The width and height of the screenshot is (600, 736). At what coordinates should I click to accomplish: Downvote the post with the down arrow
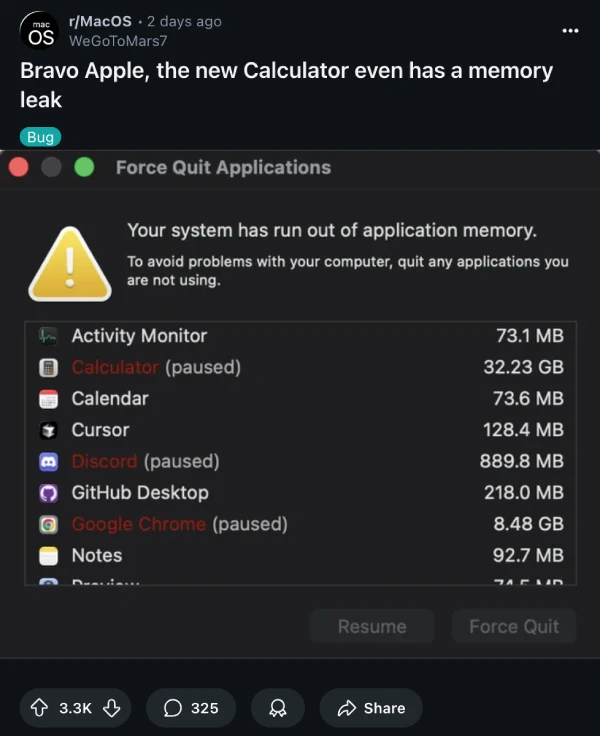coord(112,708)
